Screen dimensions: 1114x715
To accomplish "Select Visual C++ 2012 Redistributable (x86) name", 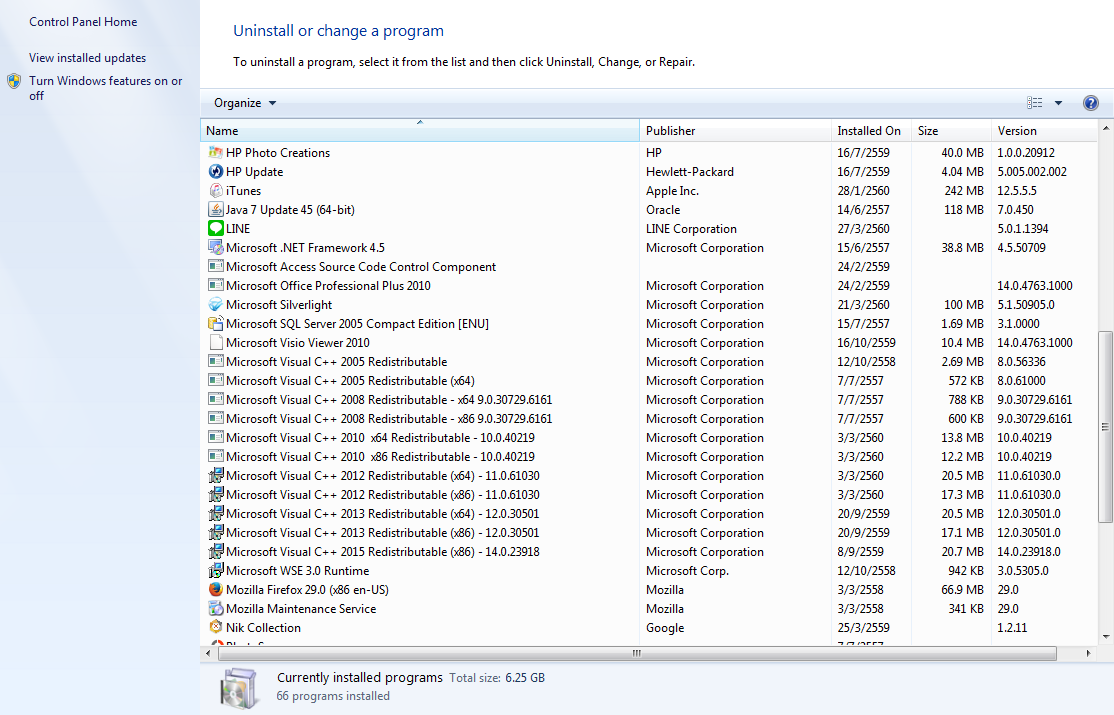I will [383, 495].
